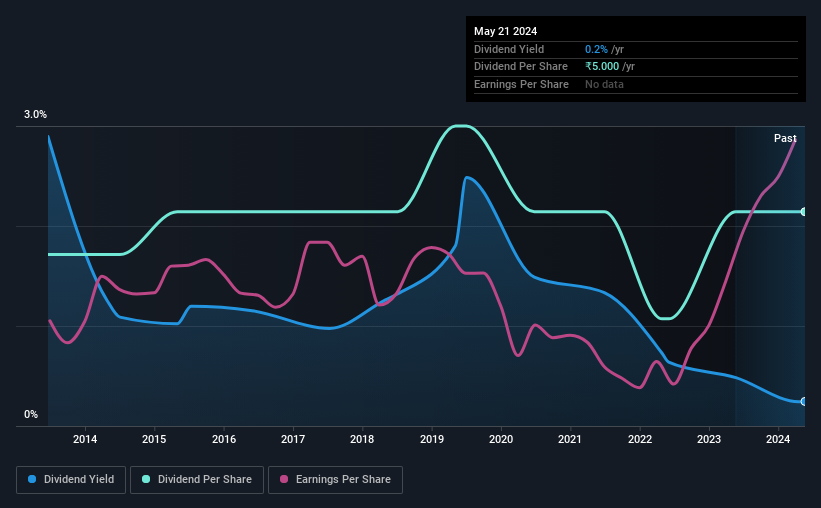Select the 2014 x-axis label
821x508 pixels.
[85, 439]
